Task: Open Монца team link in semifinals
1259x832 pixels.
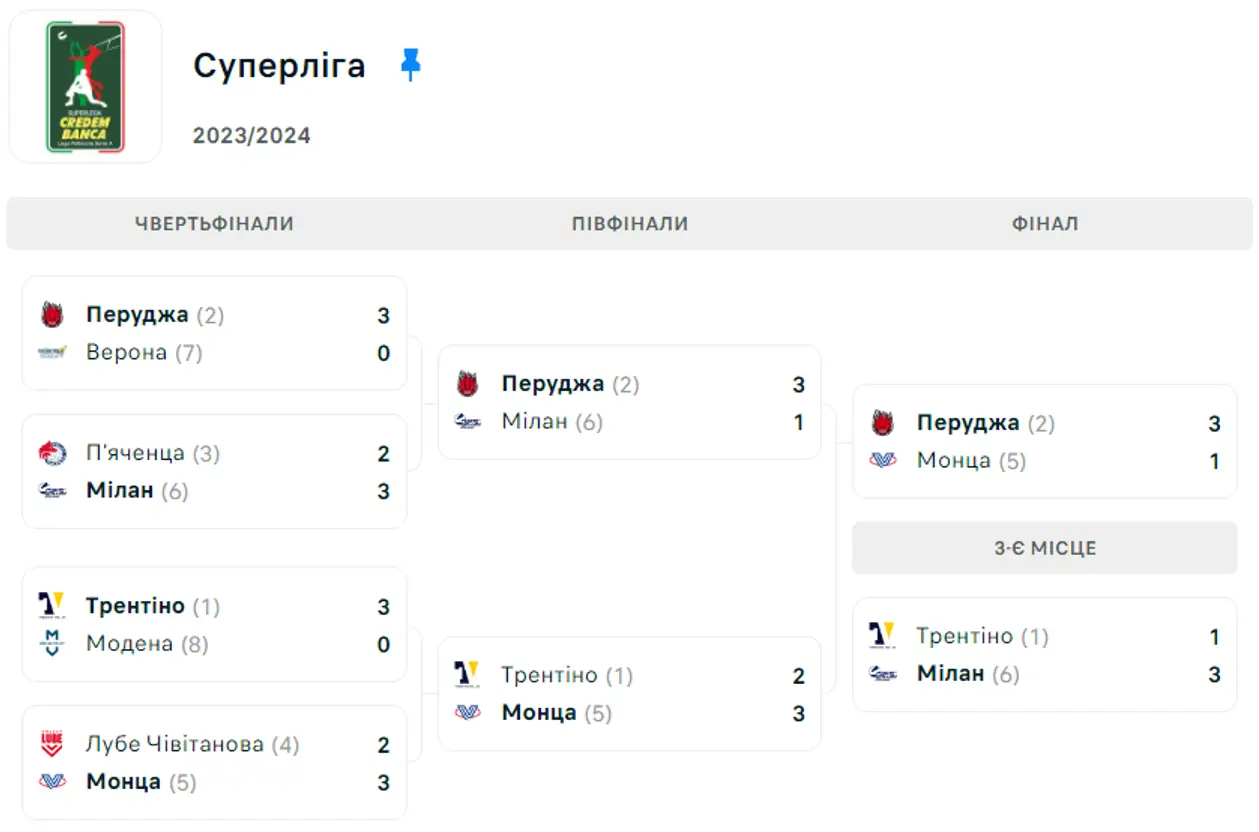Action: 539,713
